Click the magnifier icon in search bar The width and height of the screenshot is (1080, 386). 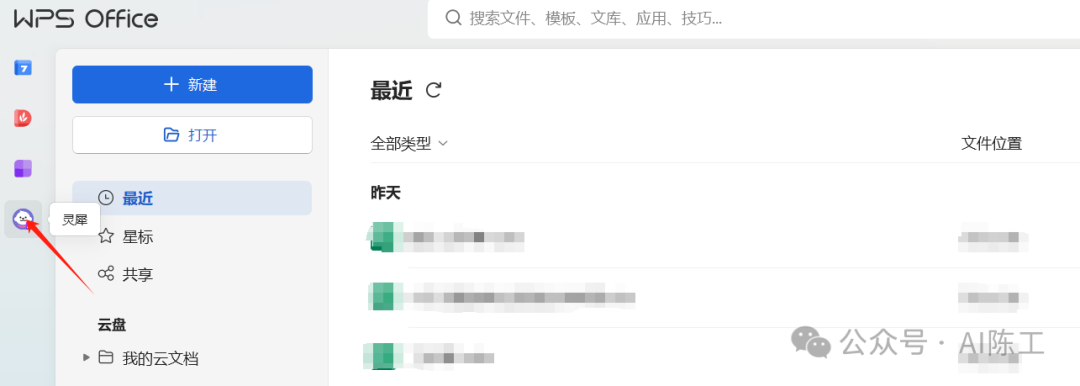453,18
